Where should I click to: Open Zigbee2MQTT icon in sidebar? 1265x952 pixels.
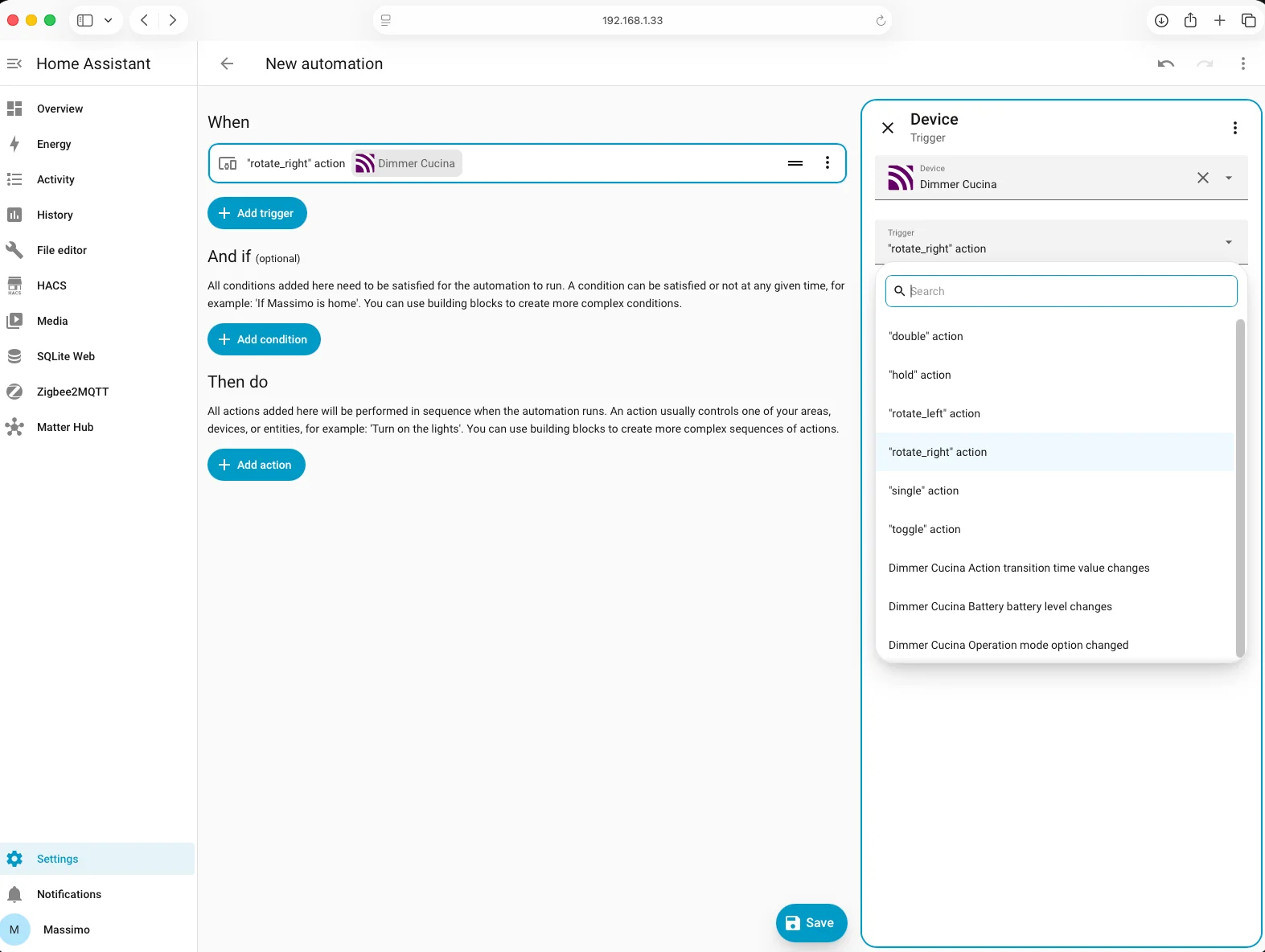14,392
